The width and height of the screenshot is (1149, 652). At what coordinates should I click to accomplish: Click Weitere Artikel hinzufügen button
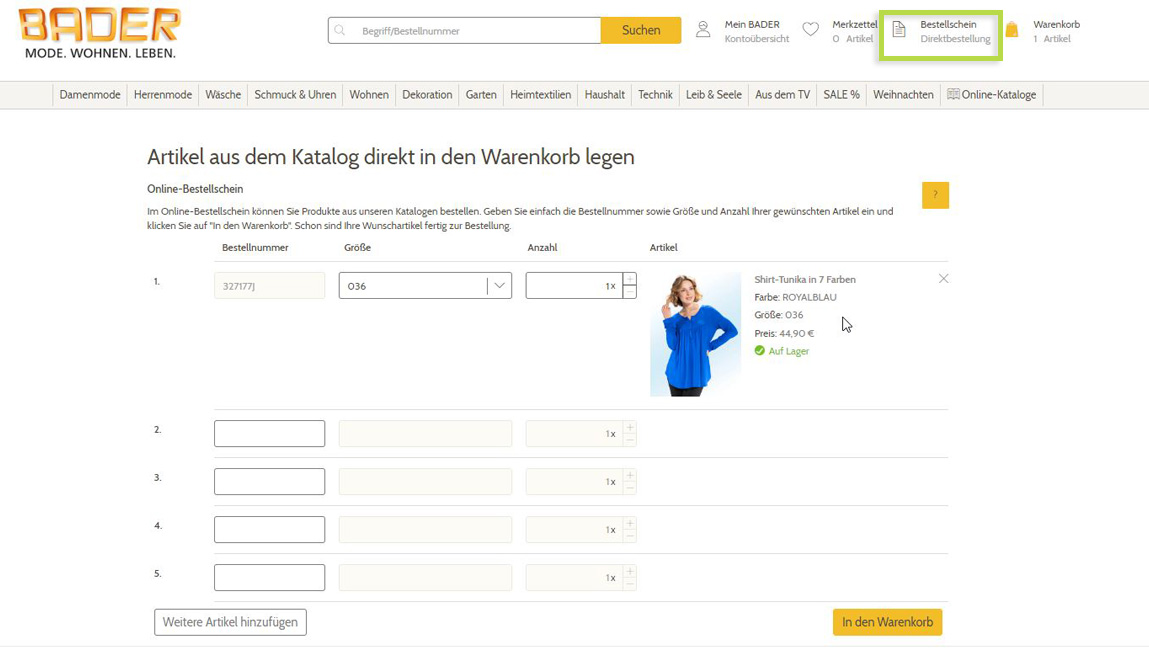[x=230, y=622]
